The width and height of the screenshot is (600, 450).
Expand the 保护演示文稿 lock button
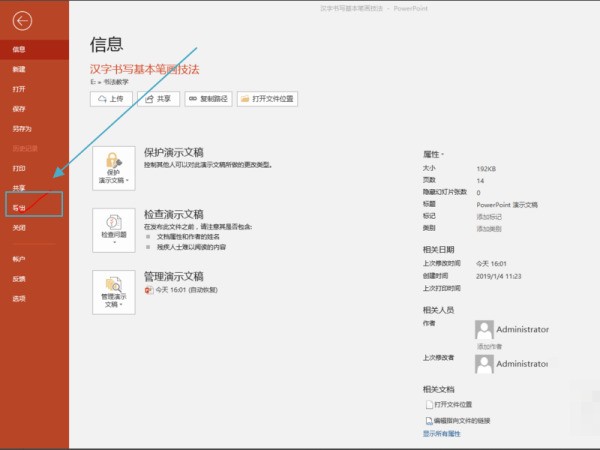[114, 168]
